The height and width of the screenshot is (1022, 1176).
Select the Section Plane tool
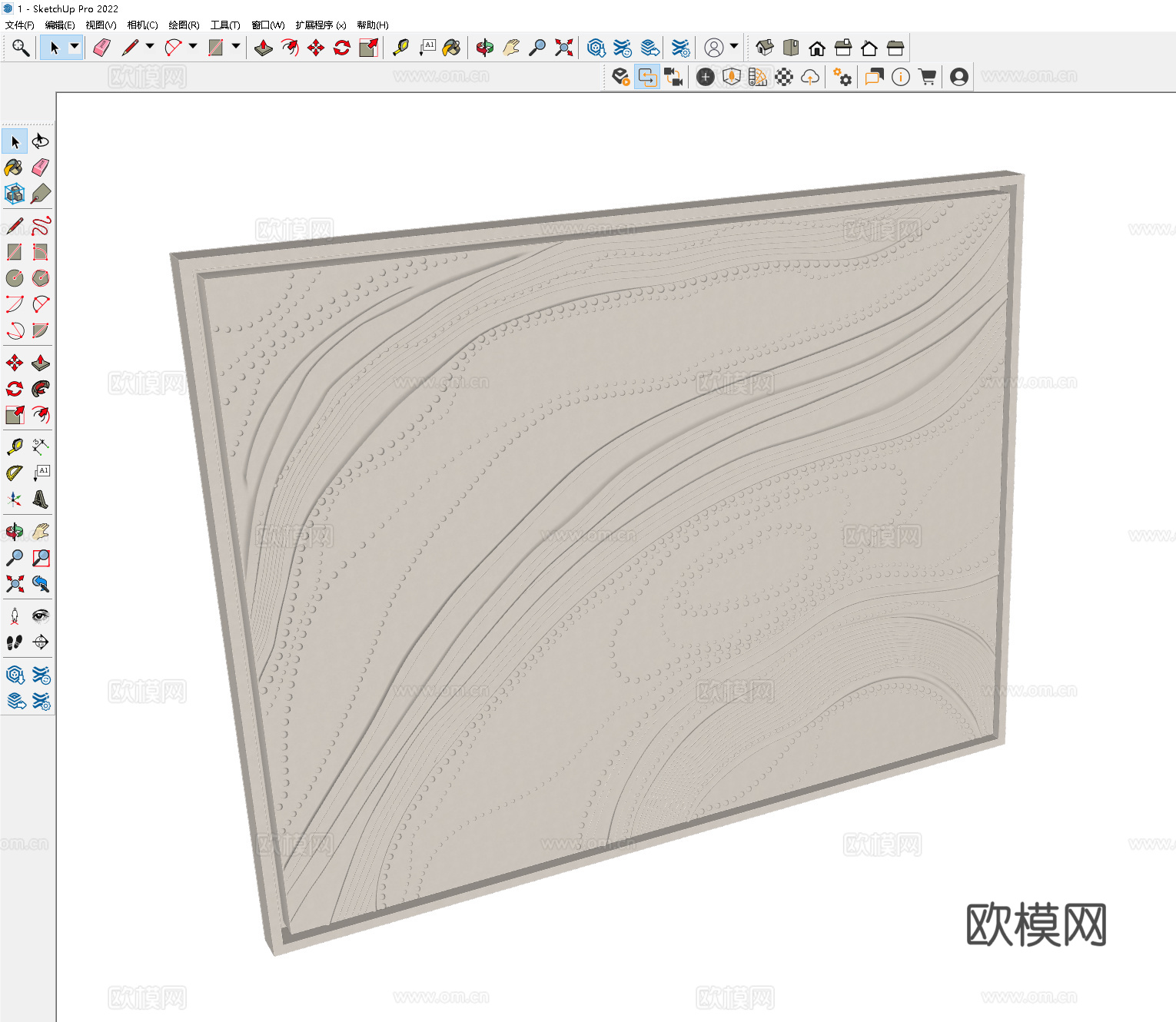[41, 642]
